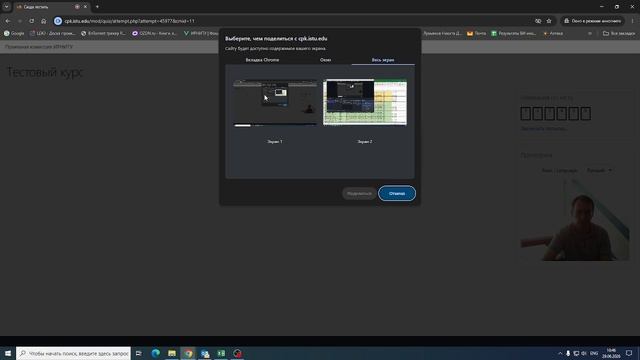Show hidden bookmarks overflow chevron

coord(590,33)
